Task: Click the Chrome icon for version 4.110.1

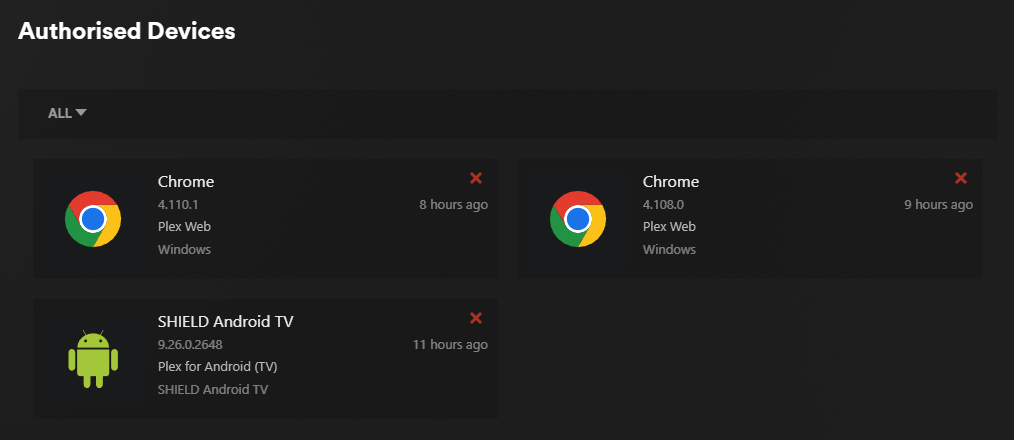Action: pos(93,219)
